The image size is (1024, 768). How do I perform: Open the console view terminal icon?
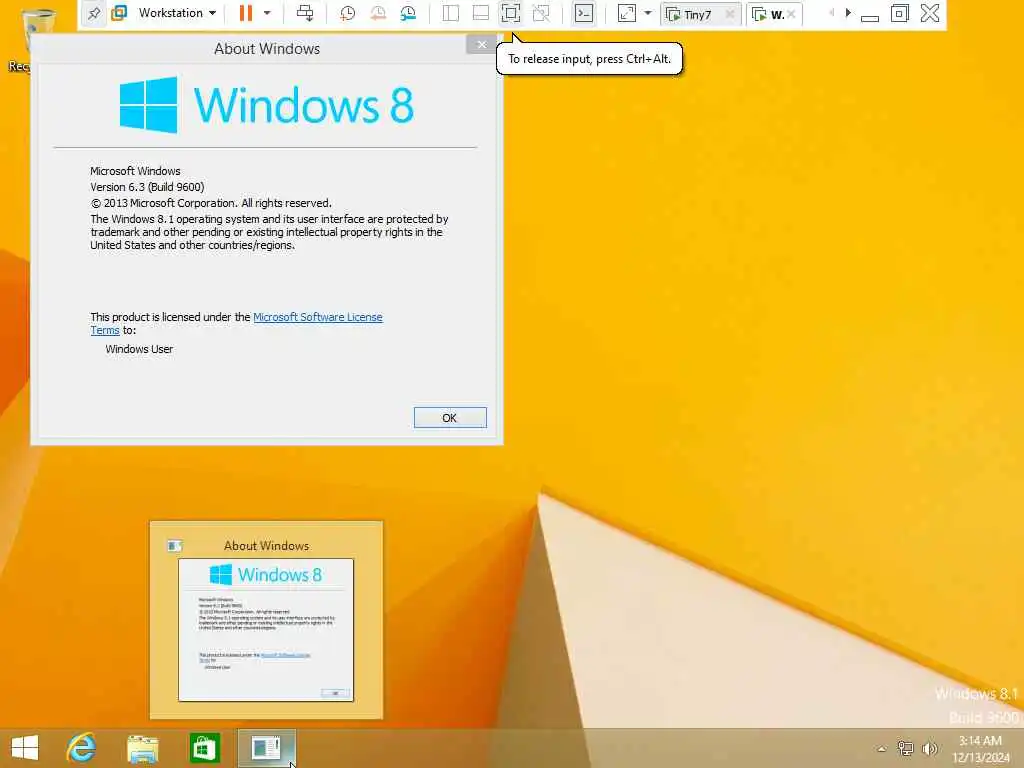(584, 13)
